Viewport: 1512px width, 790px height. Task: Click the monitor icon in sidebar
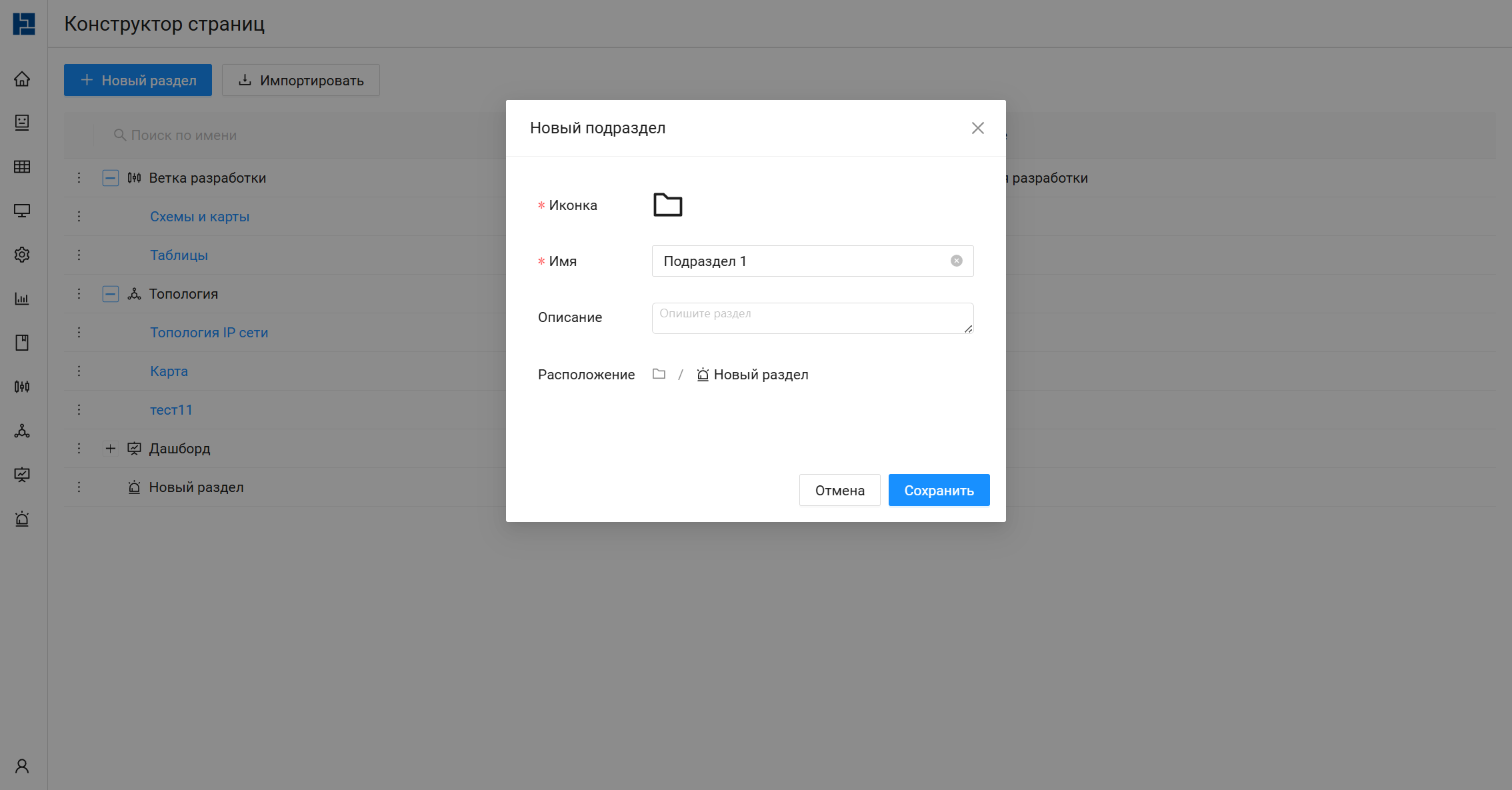[22, 211]
